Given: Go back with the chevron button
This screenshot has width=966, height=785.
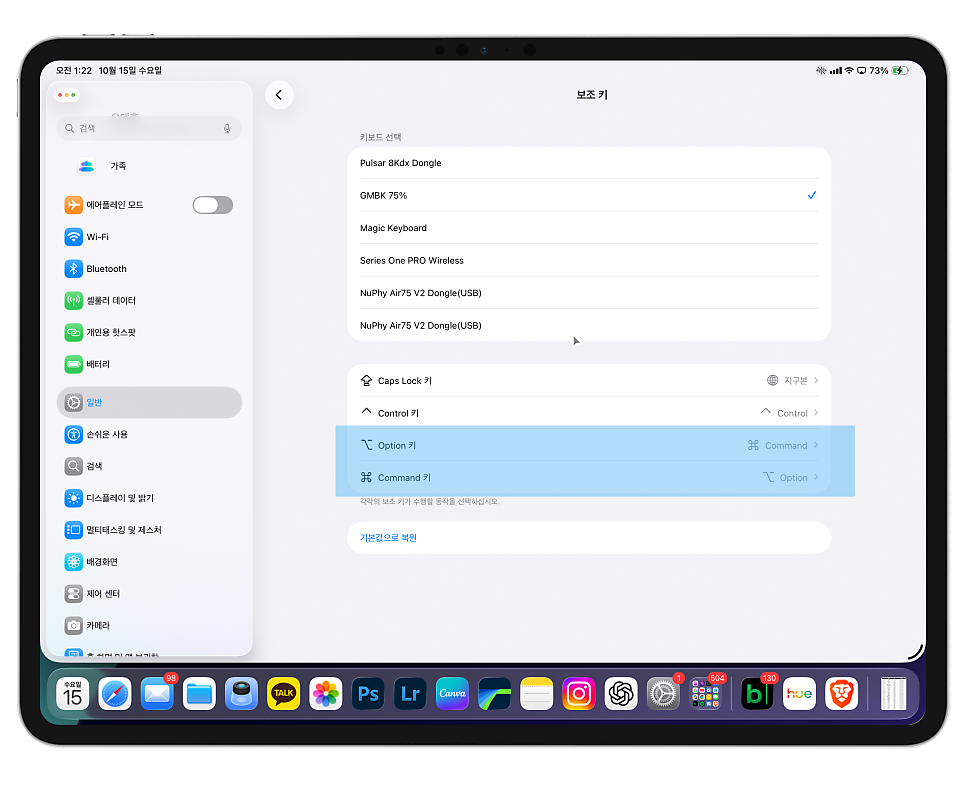Looking at the screenshot, I should click(279, 95).
